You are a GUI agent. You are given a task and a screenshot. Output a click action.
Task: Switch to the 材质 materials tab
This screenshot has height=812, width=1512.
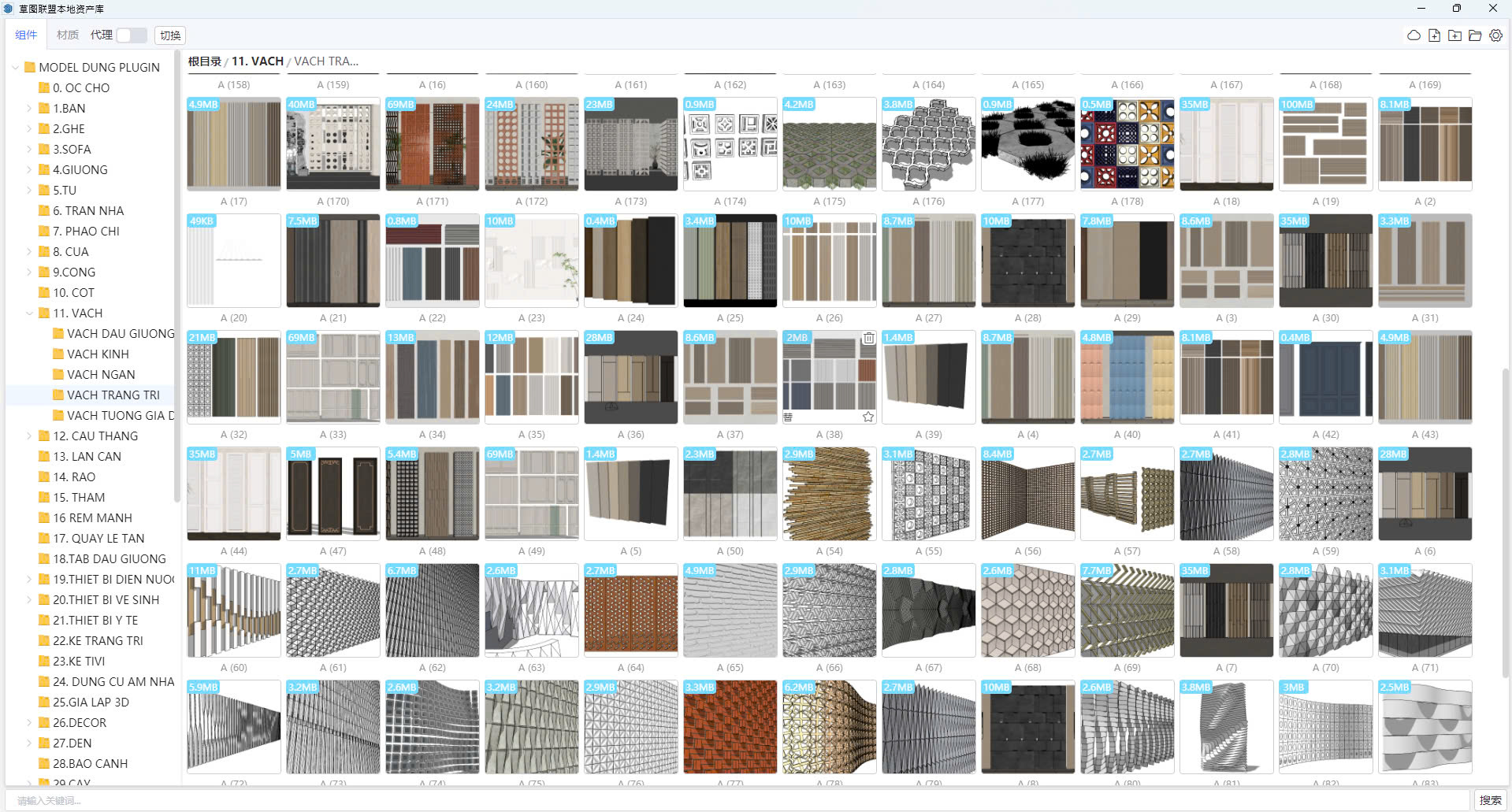(x=68, y=35)
